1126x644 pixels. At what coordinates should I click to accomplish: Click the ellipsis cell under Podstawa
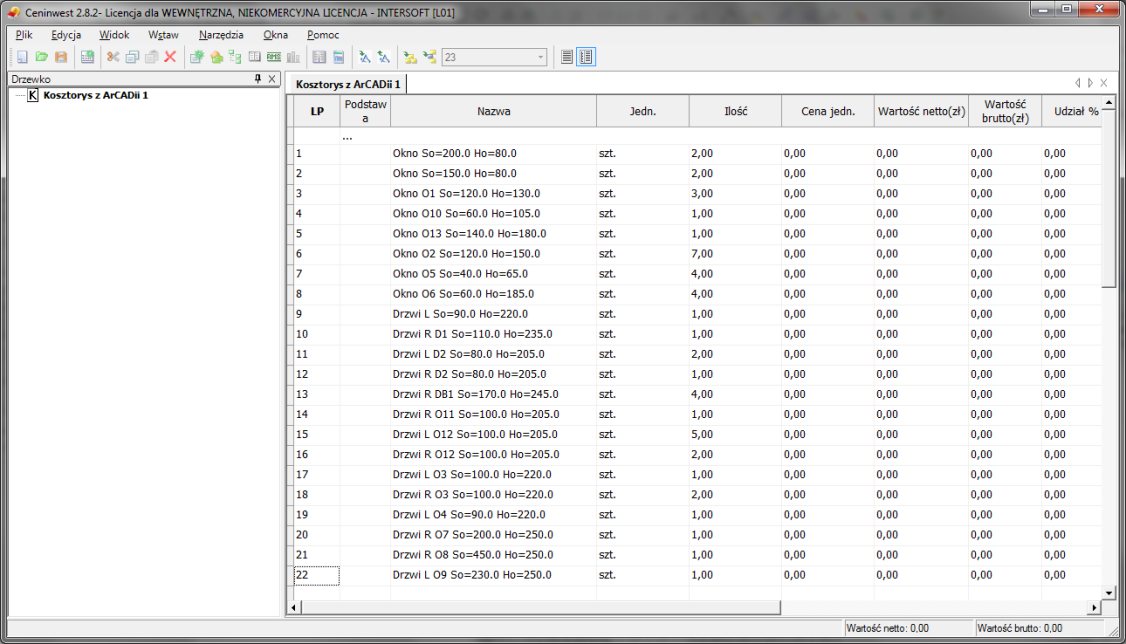coord(348,136)
